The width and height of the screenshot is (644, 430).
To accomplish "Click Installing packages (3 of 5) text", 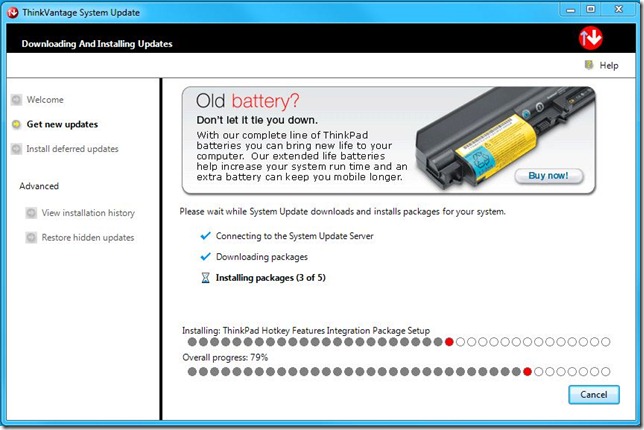I will [x=271, y=278].
